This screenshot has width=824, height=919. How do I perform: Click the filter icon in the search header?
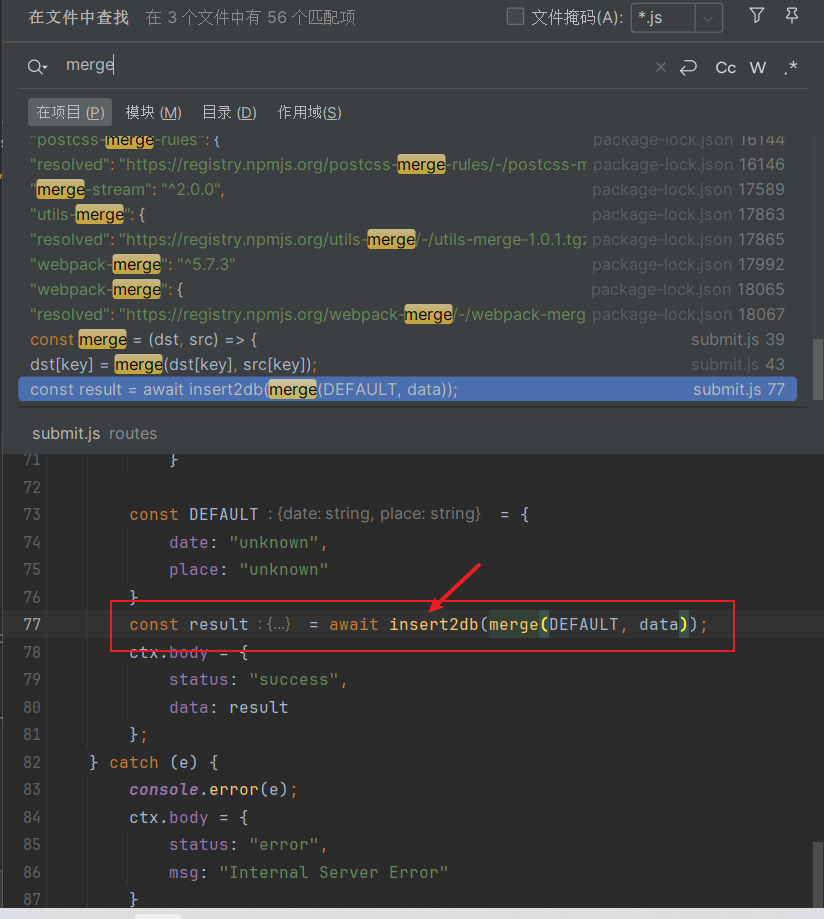[757, 15]
